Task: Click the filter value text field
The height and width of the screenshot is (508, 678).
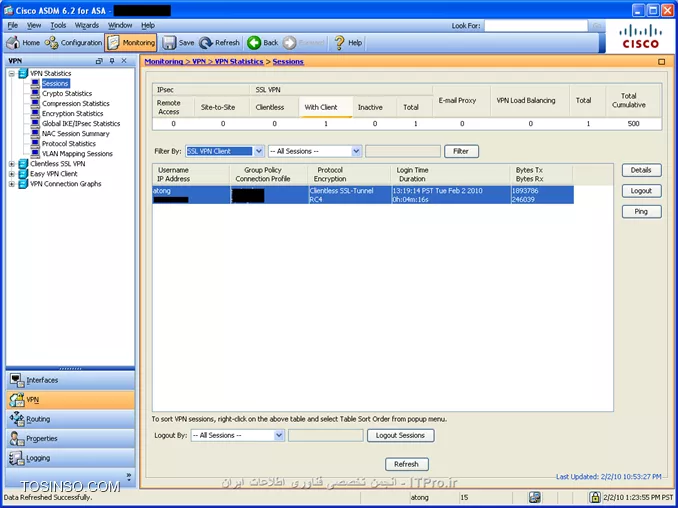Action: (x=403, y=151)
